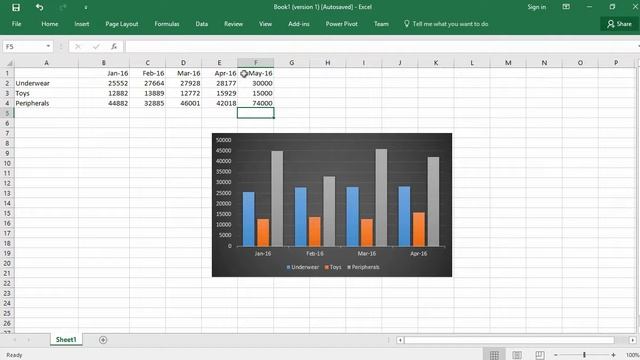Screen dimensions: 640x360
Task: Open the Formulas tab
Action: pos(167,24)
